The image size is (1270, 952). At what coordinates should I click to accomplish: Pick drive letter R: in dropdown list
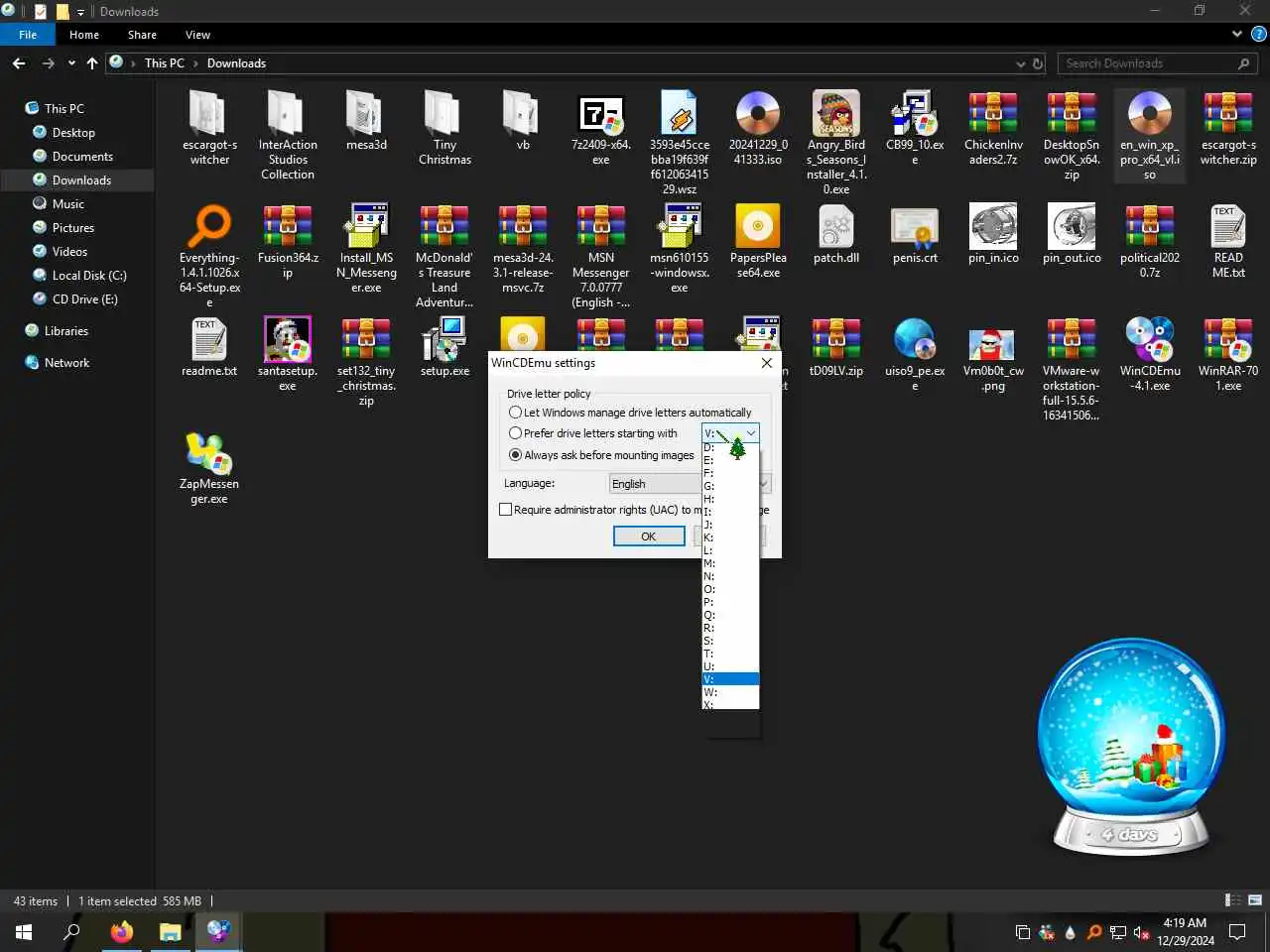pyautogui.click(x=730, y=628)
